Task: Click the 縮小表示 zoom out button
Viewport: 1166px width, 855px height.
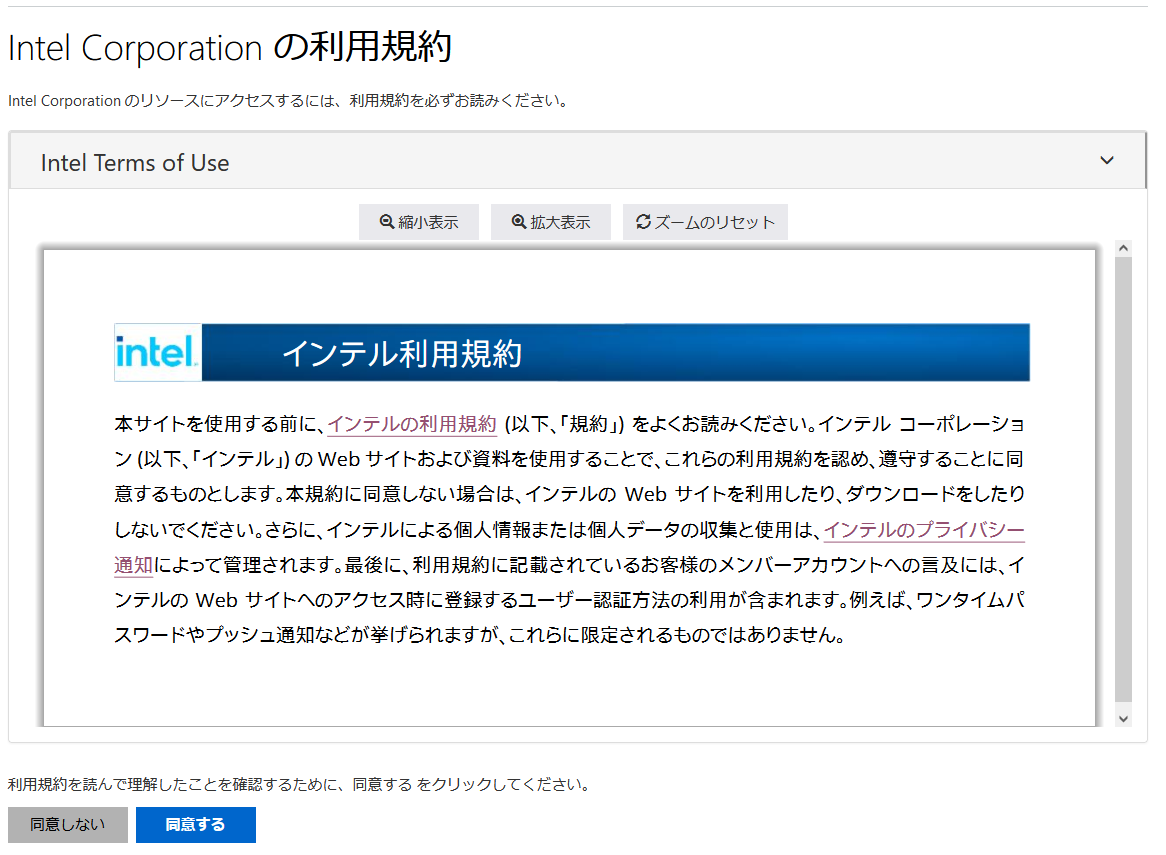Action: [x=419, y=222]
